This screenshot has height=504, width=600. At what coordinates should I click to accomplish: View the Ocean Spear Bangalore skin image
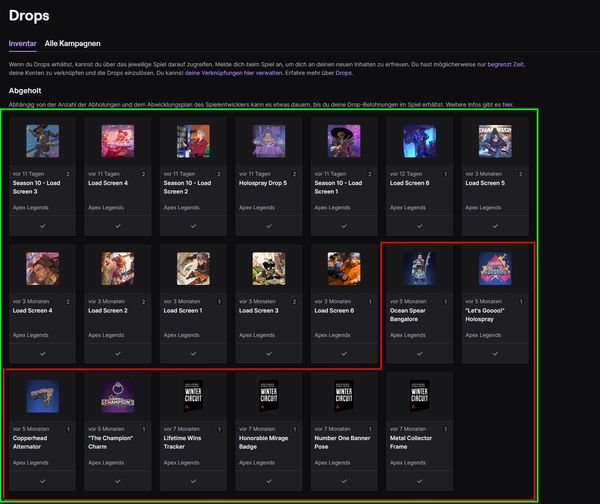[420, 269]
